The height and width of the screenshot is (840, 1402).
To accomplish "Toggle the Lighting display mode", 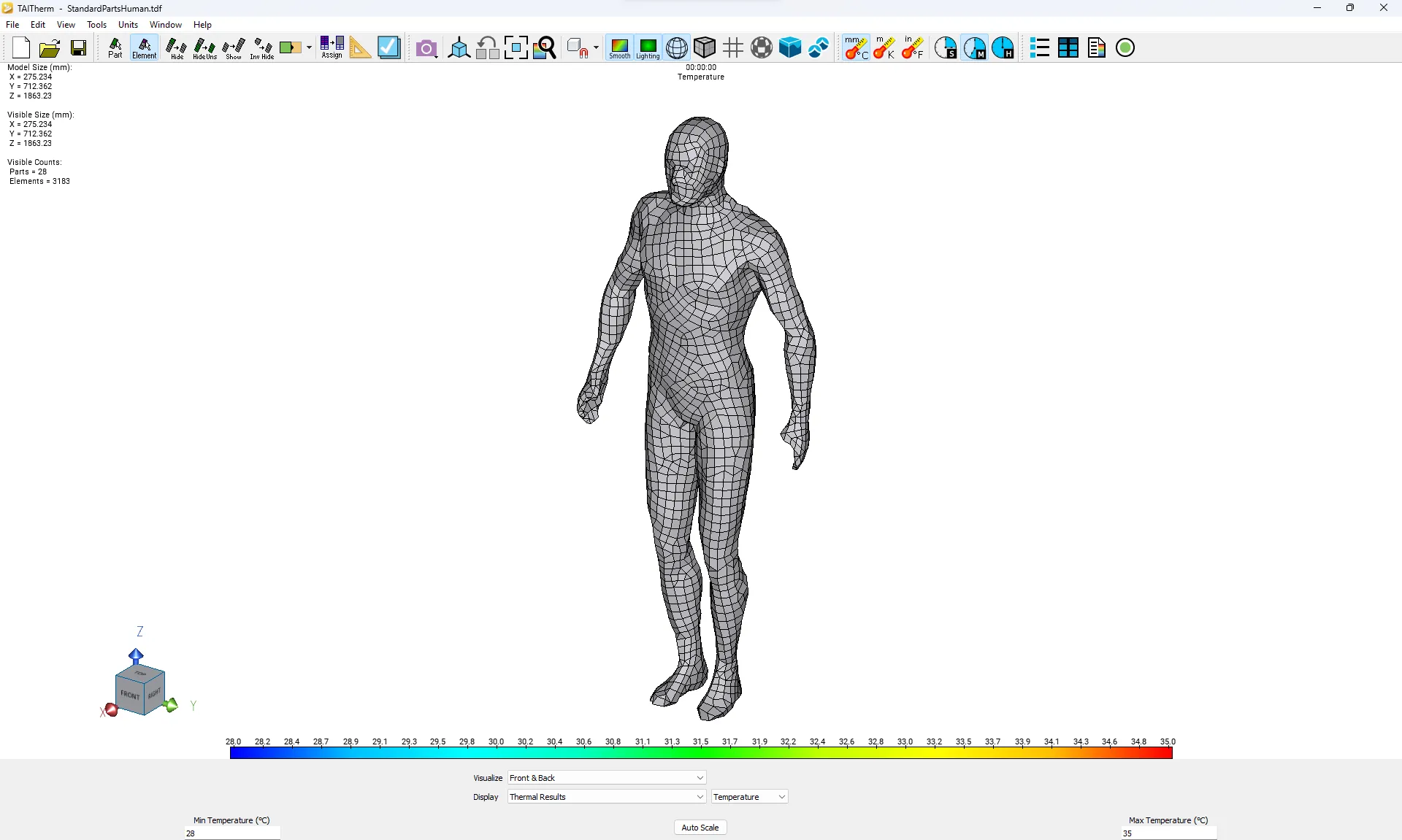I will point(648,47).
